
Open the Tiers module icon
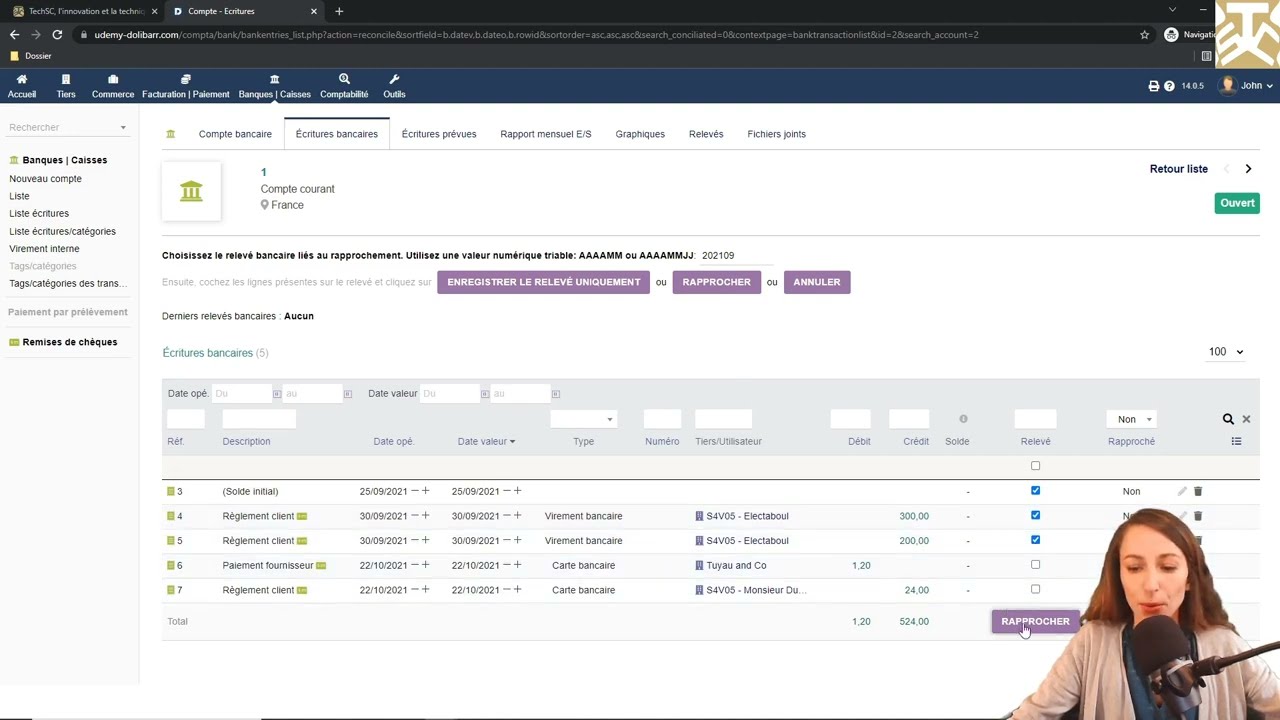coord(66,79)
